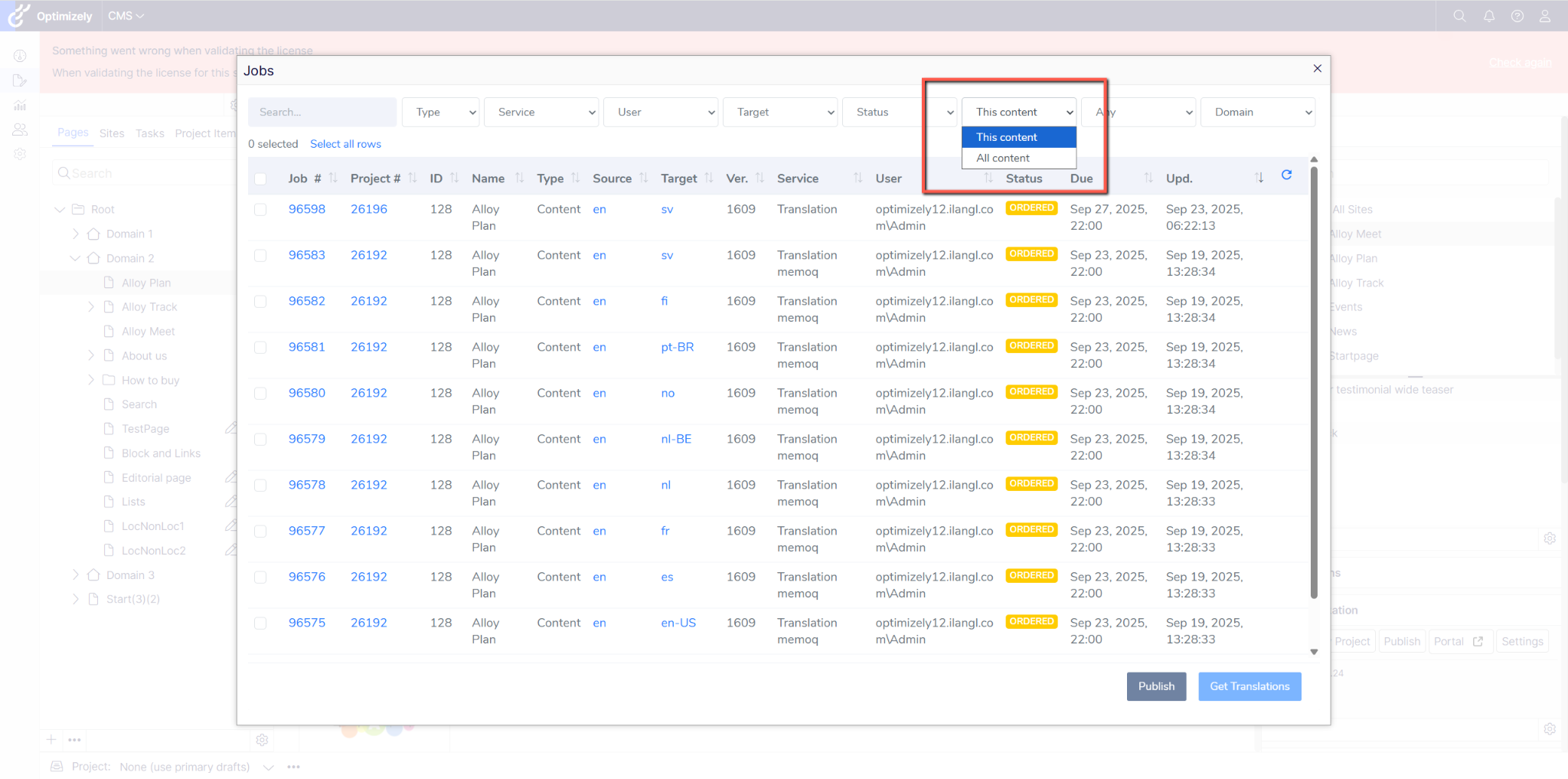This screenshot has height=779, width=1568.
Task: Toggle the select-all header checkbox
Action: 260,178
